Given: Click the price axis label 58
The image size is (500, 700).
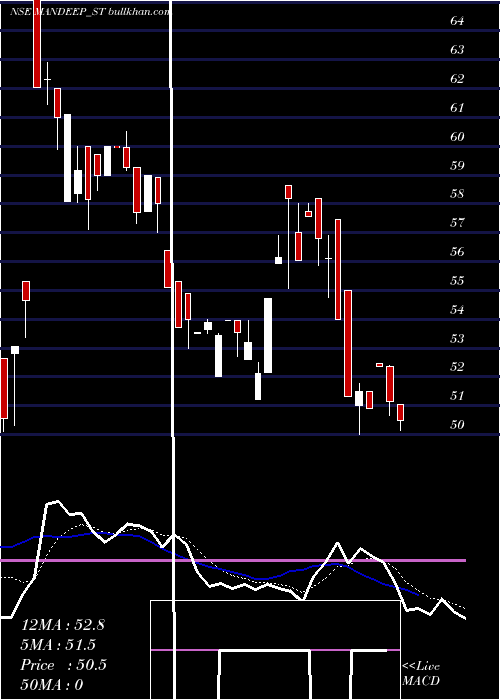Looking at the screenshot, I should (457, 194).
